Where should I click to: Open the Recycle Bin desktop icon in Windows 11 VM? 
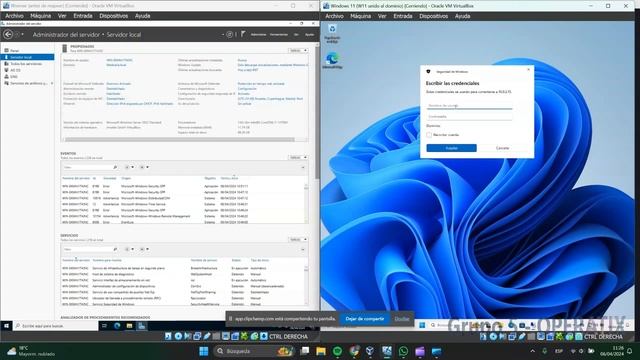click(x=332, y=33)
